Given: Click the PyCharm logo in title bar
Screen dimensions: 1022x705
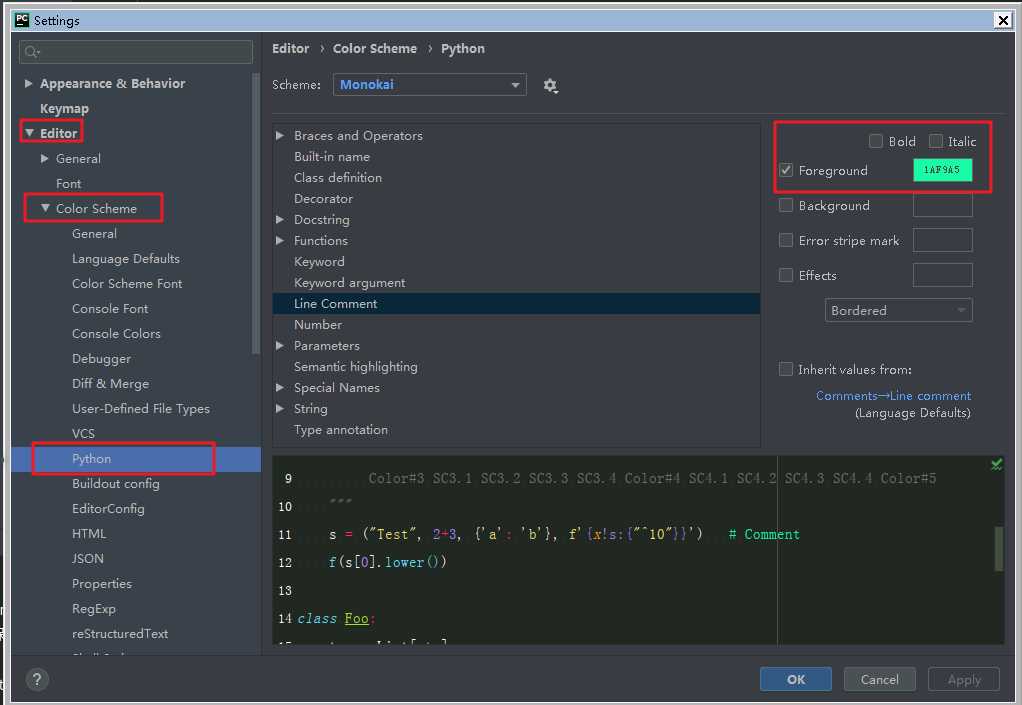Looking at the screenshot, I should coord(22,20).
